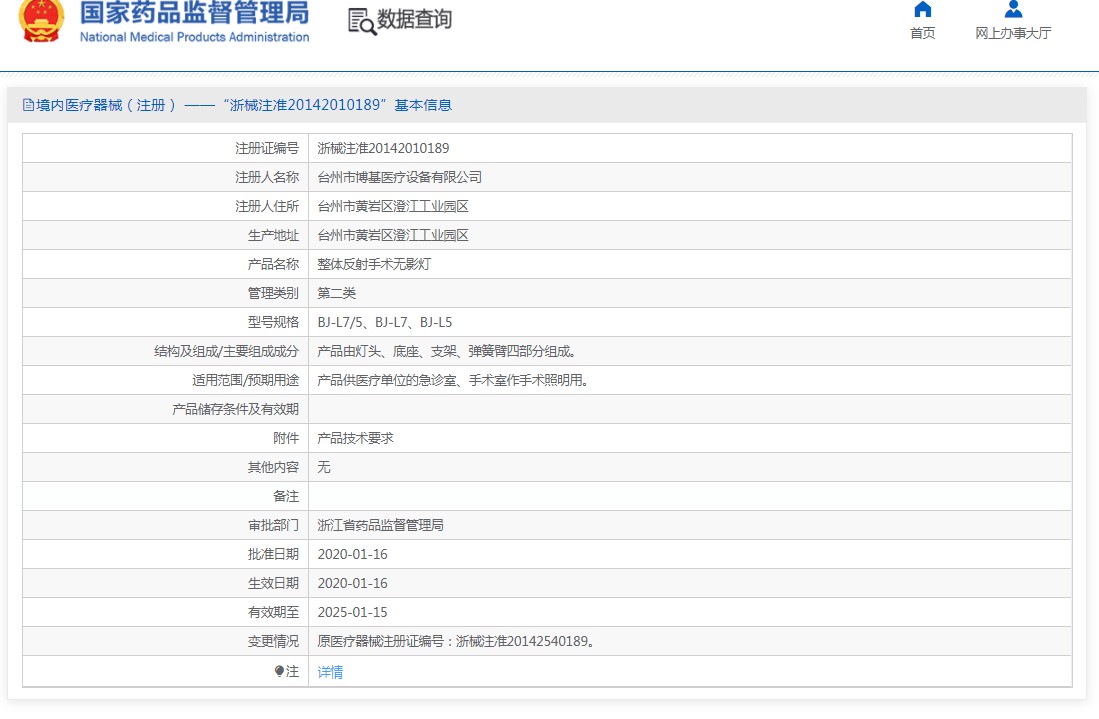Click the 第二类 management class value
The width and height of the screenshot is (1099, 719).
(336, 293)
